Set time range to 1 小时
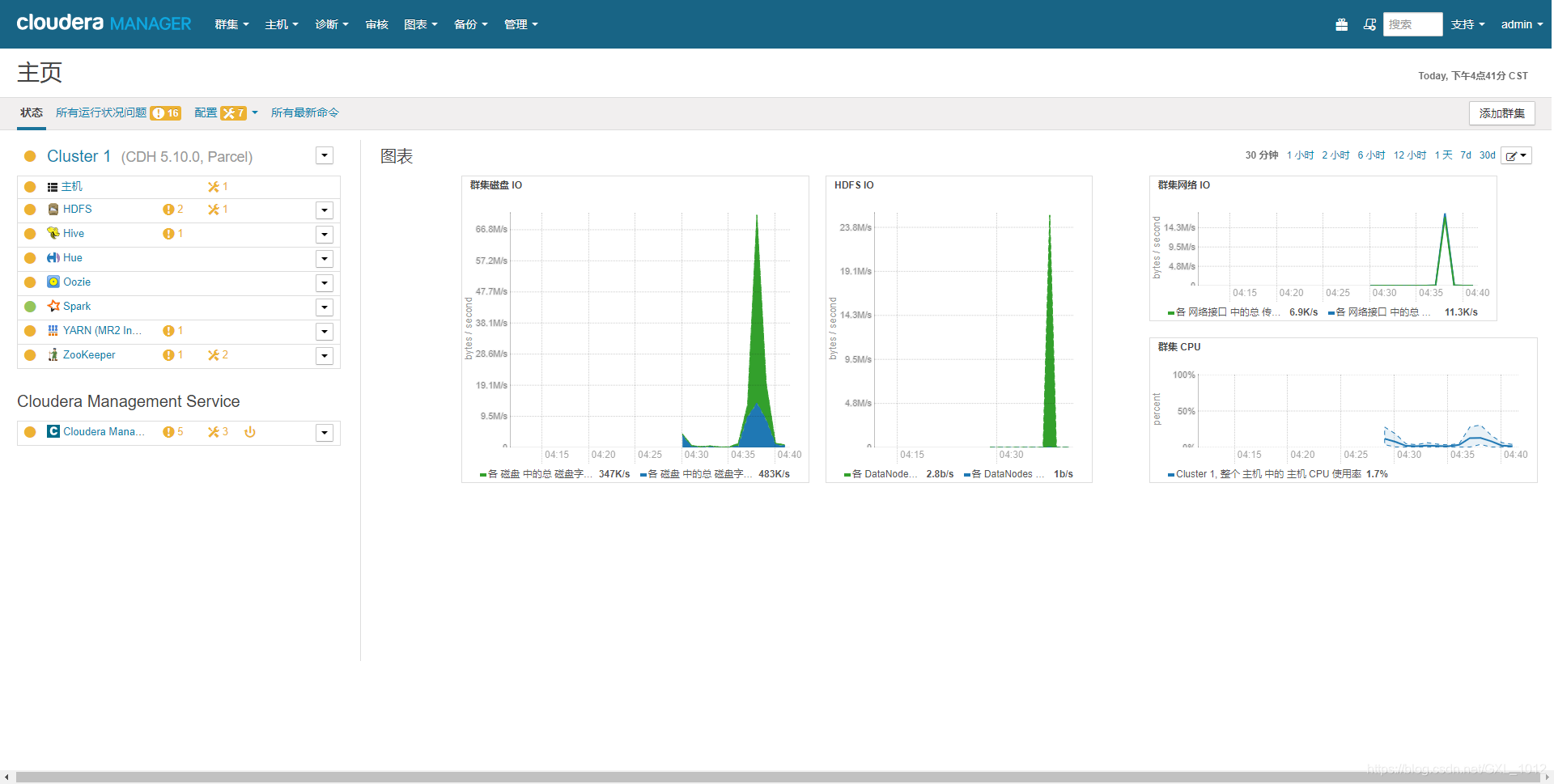The height and width of the screenshot is (784, 1554). [x=1300, y=155]
